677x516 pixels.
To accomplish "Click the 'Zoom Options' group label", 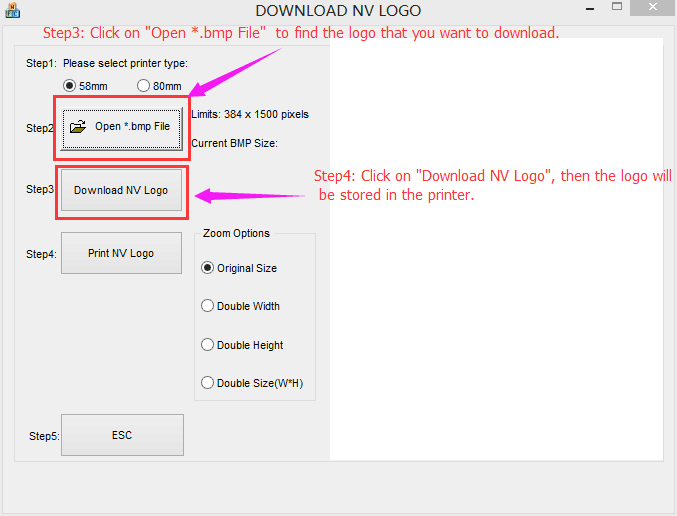I will tap(236, 233).
